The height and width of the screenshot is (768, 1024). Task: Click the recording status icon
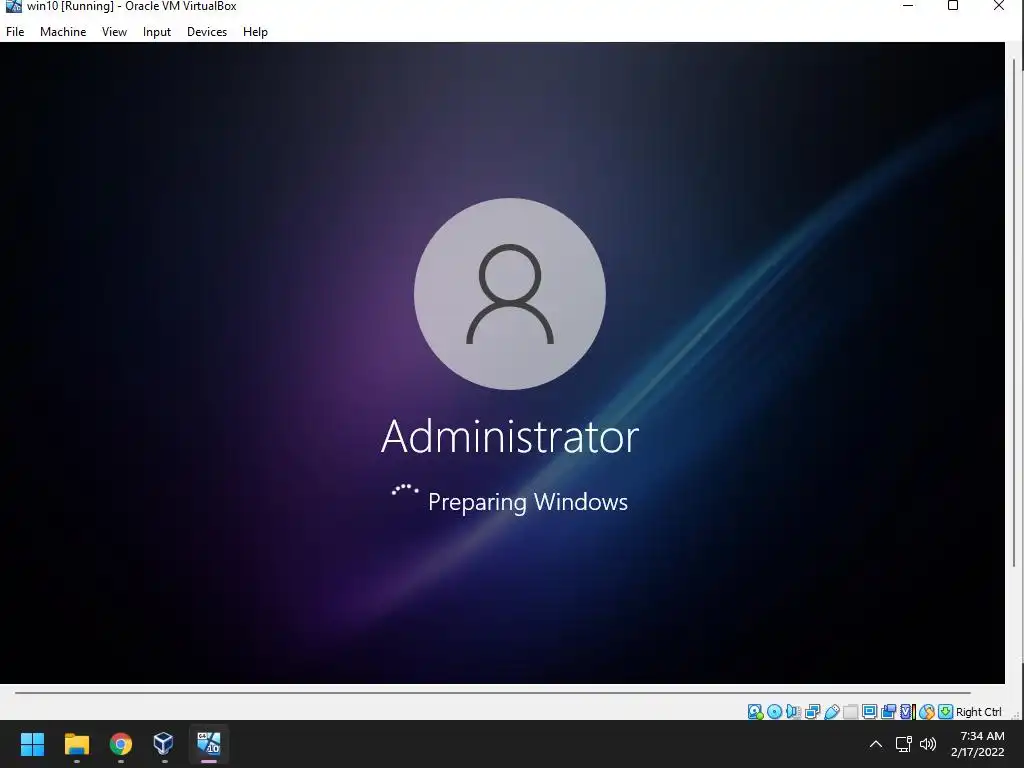coord(888,712)
